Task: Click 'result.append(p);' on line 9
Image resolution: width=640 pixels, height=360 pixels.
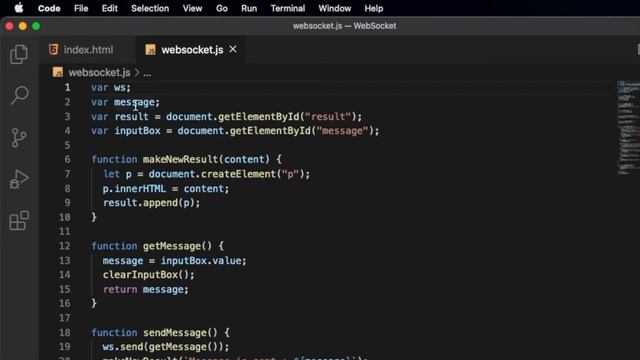Action: tap(151, 203)
